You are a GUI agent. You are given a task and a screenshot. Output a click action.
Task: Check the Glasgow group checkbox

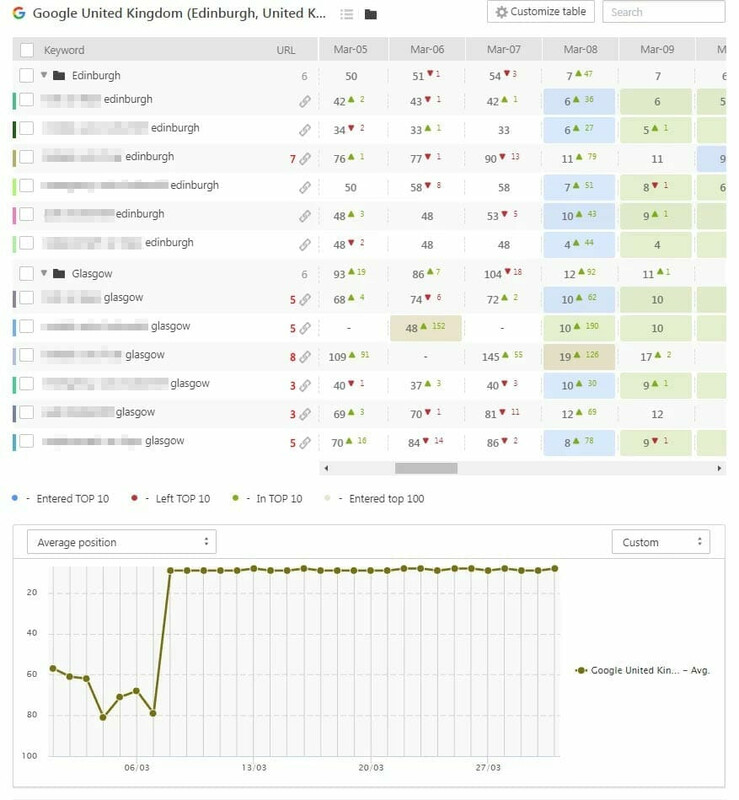click(27, 273)
